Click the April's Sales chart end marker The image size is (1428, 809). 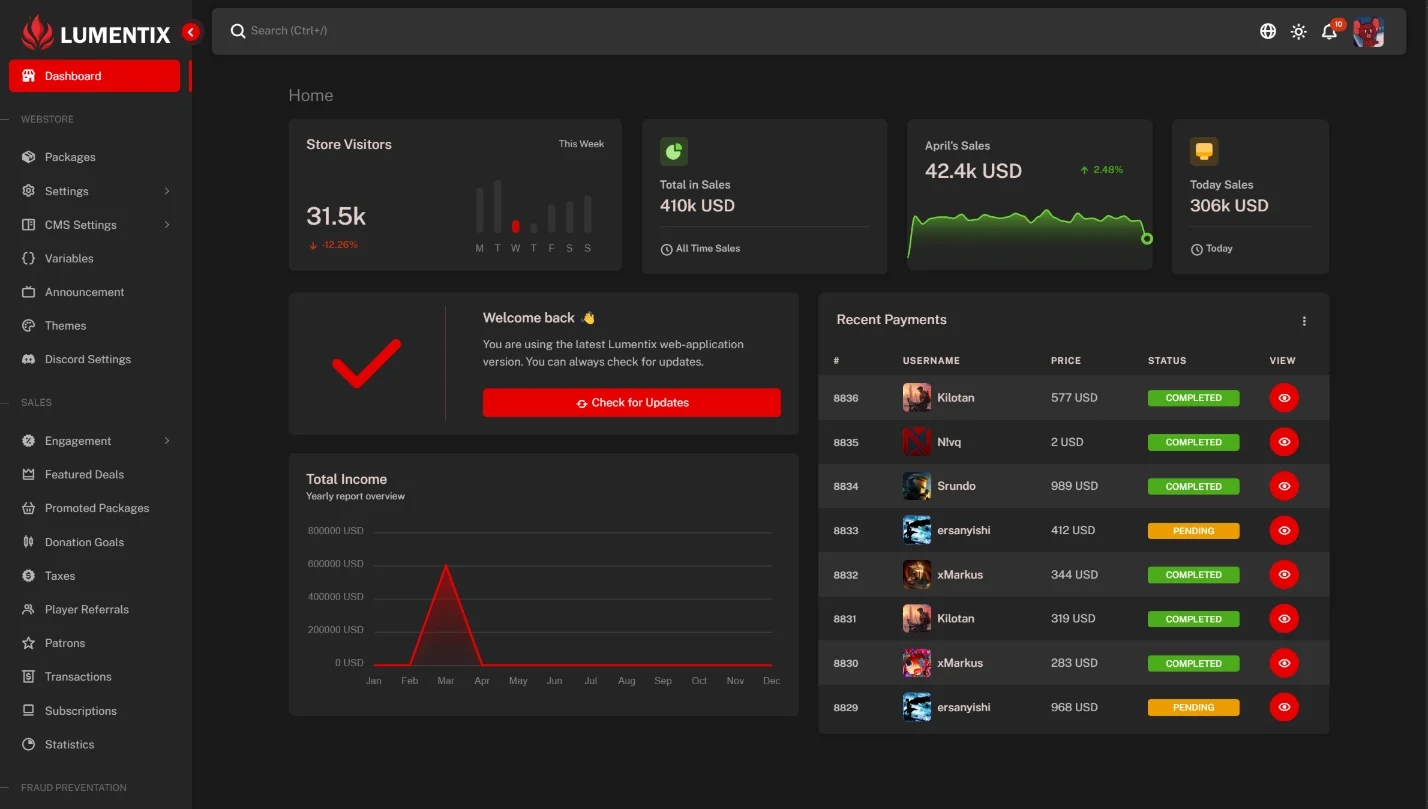point(1147,239)
